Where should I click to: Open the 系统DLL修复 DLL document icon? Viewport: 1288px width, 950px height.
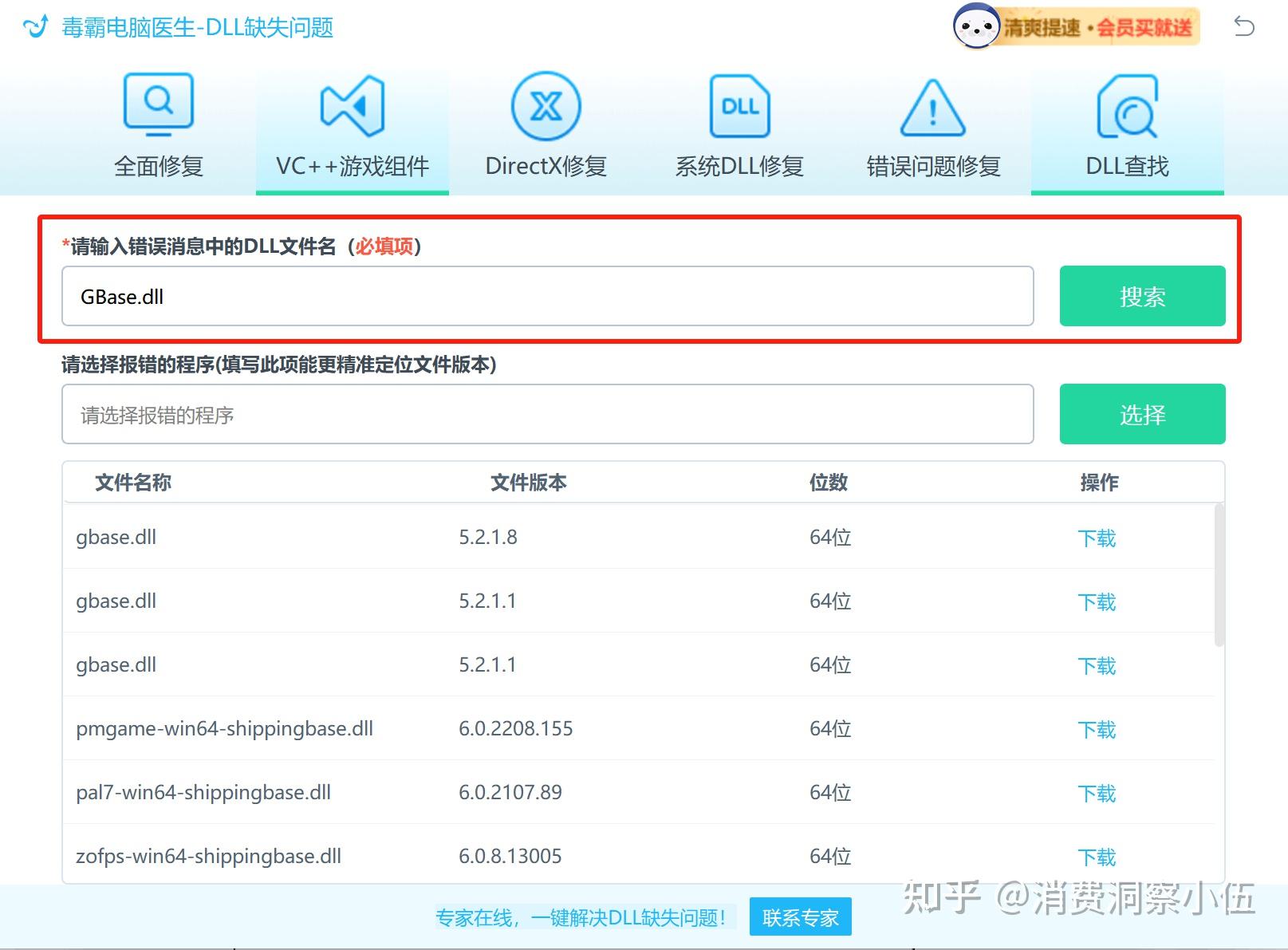coord(738,106)
